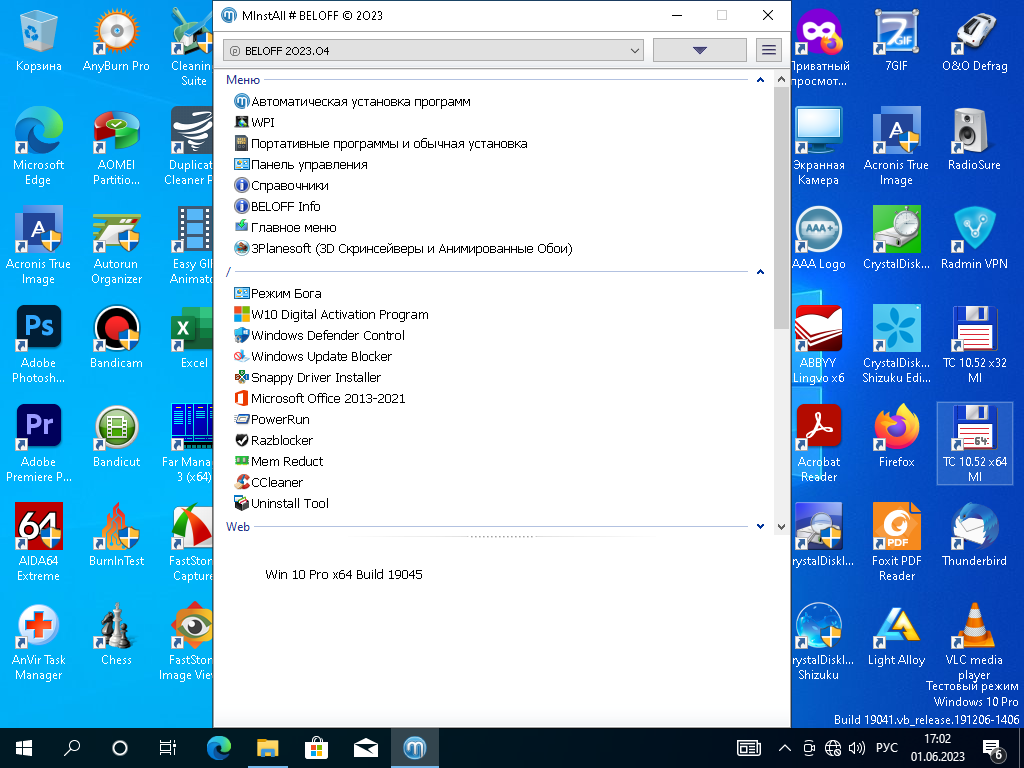Open AnyBurn Pro desktop shortcut
1024x768 pixels.
(x=116, y=42)
